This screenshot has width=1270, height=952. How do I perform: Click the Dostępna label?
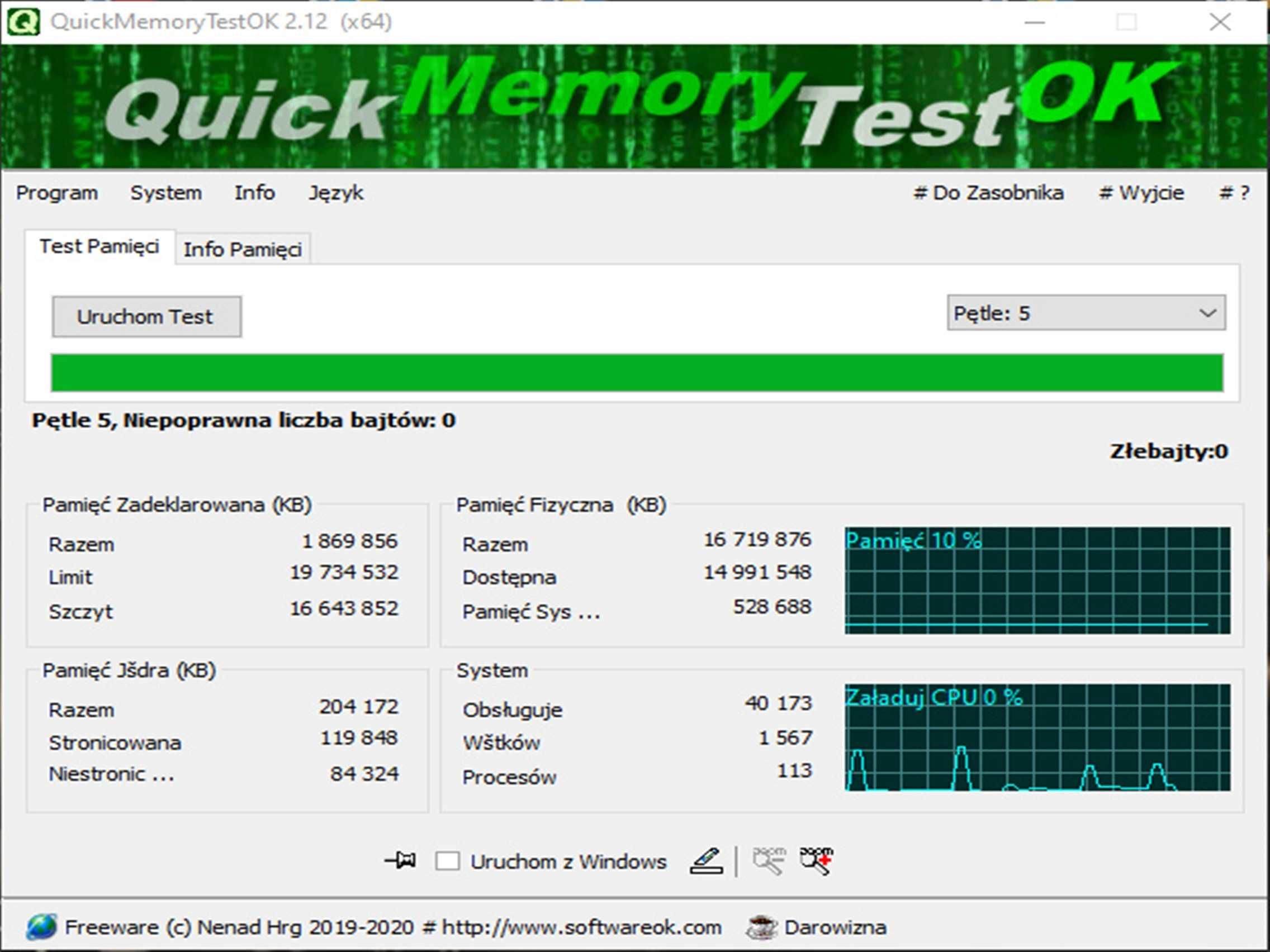[x=509, y=577]
